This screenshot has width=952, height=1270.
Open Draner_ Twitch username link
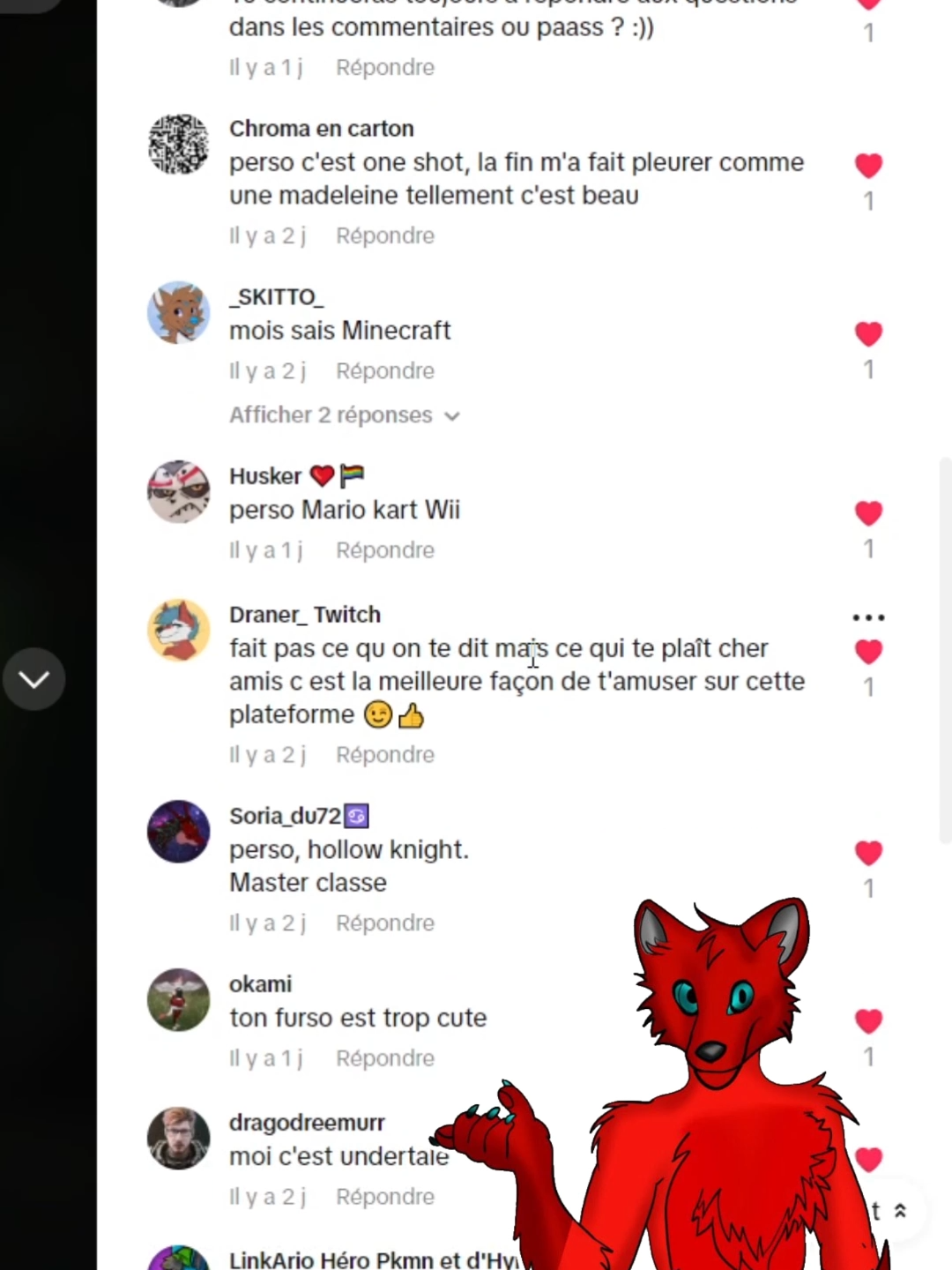pyautogui.click(x=305, y=615)
